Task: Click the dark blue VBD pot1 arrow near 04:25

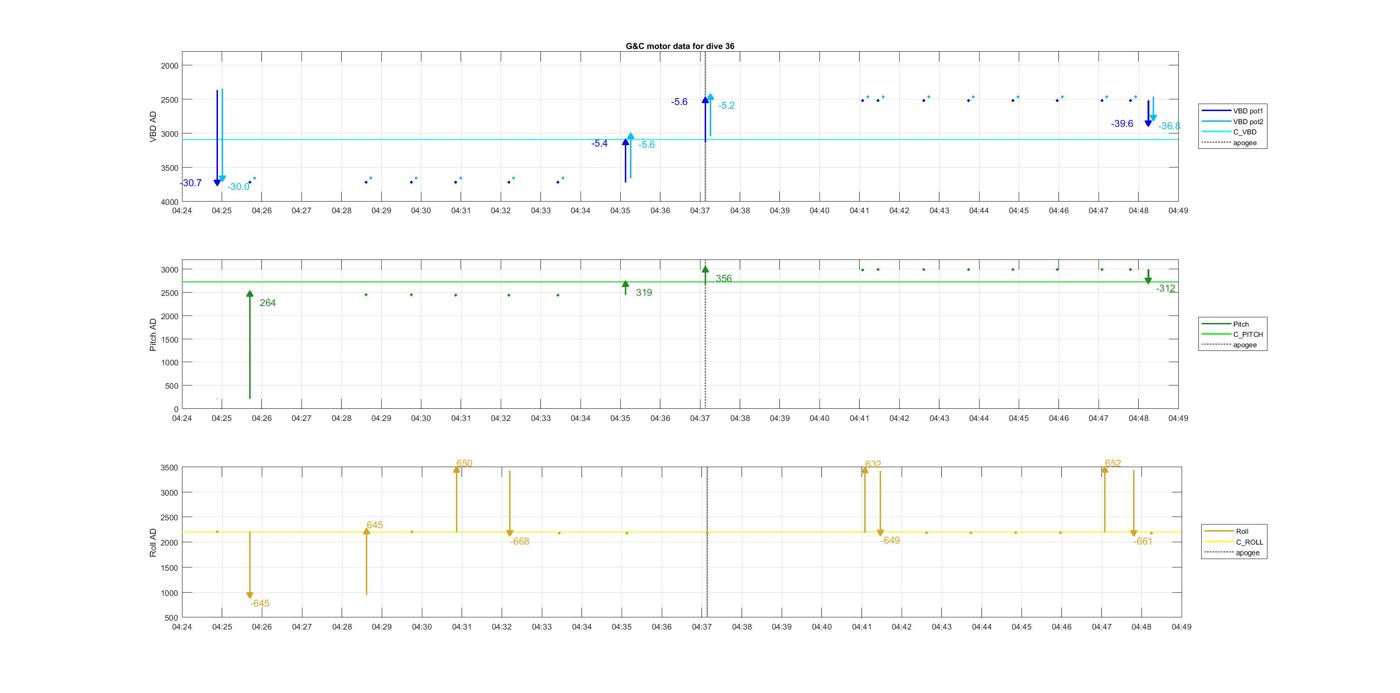Action: click(217, 138)
